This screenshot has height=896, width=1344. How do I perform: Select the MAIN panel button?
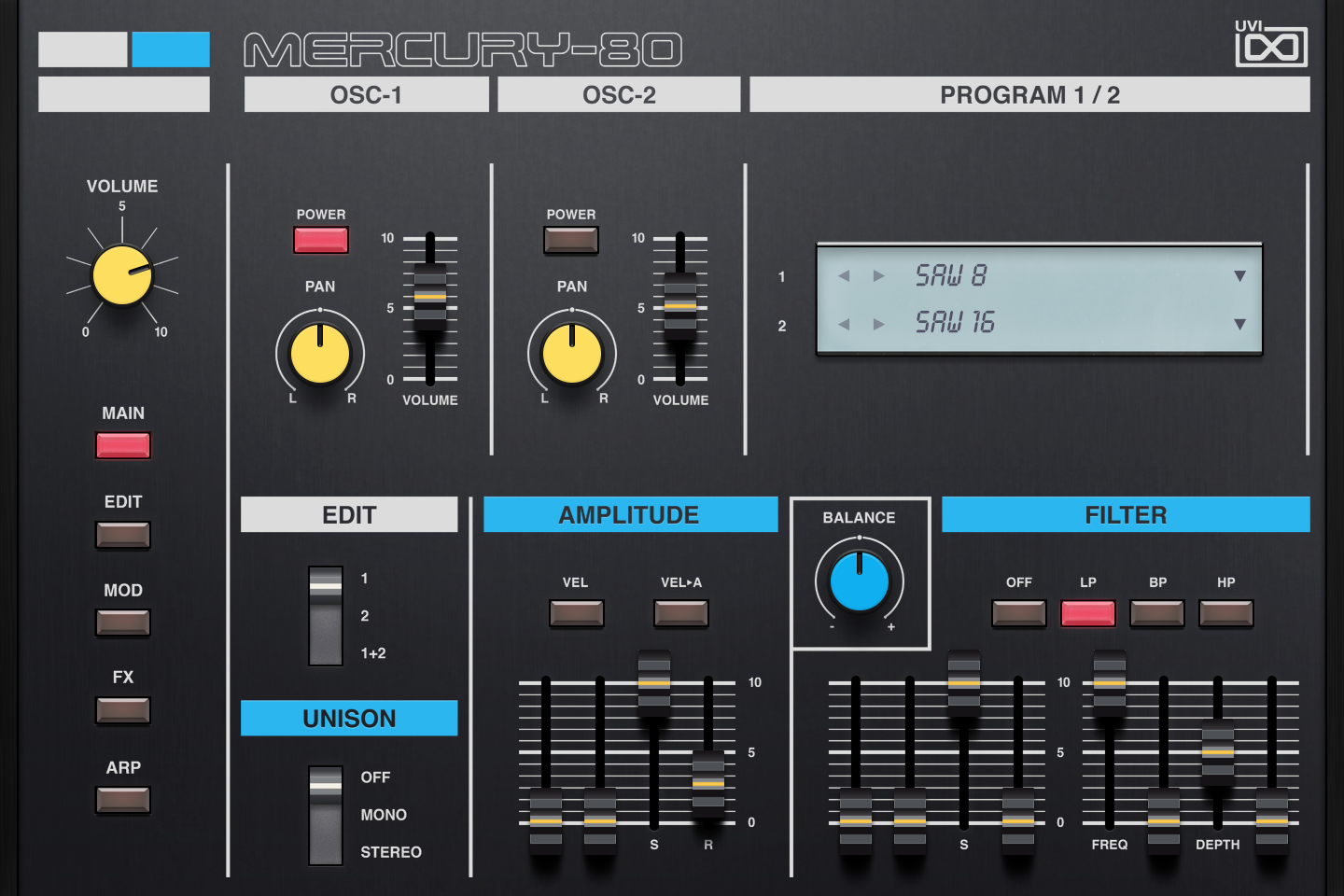click(x=122, y=446)
